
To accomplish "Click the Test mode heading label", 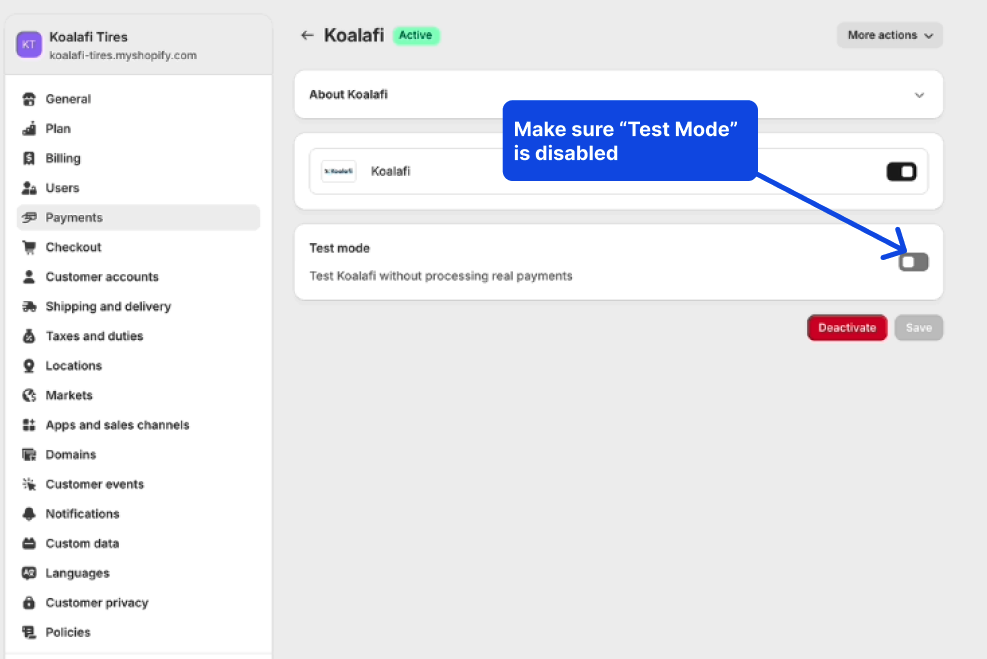I will tap(339, 248).
